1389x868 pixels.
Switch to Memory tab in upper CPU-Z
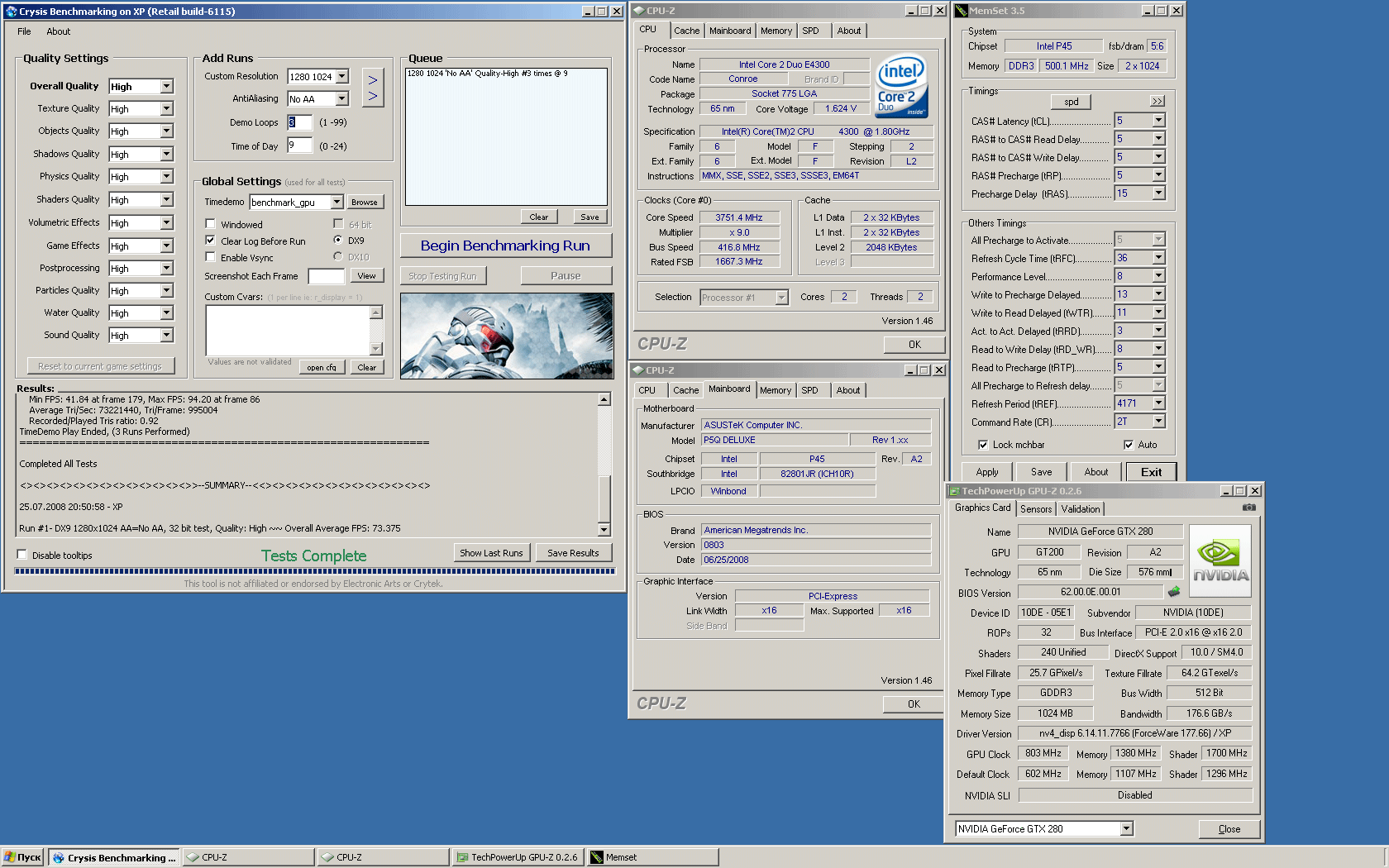pos(776,31)
